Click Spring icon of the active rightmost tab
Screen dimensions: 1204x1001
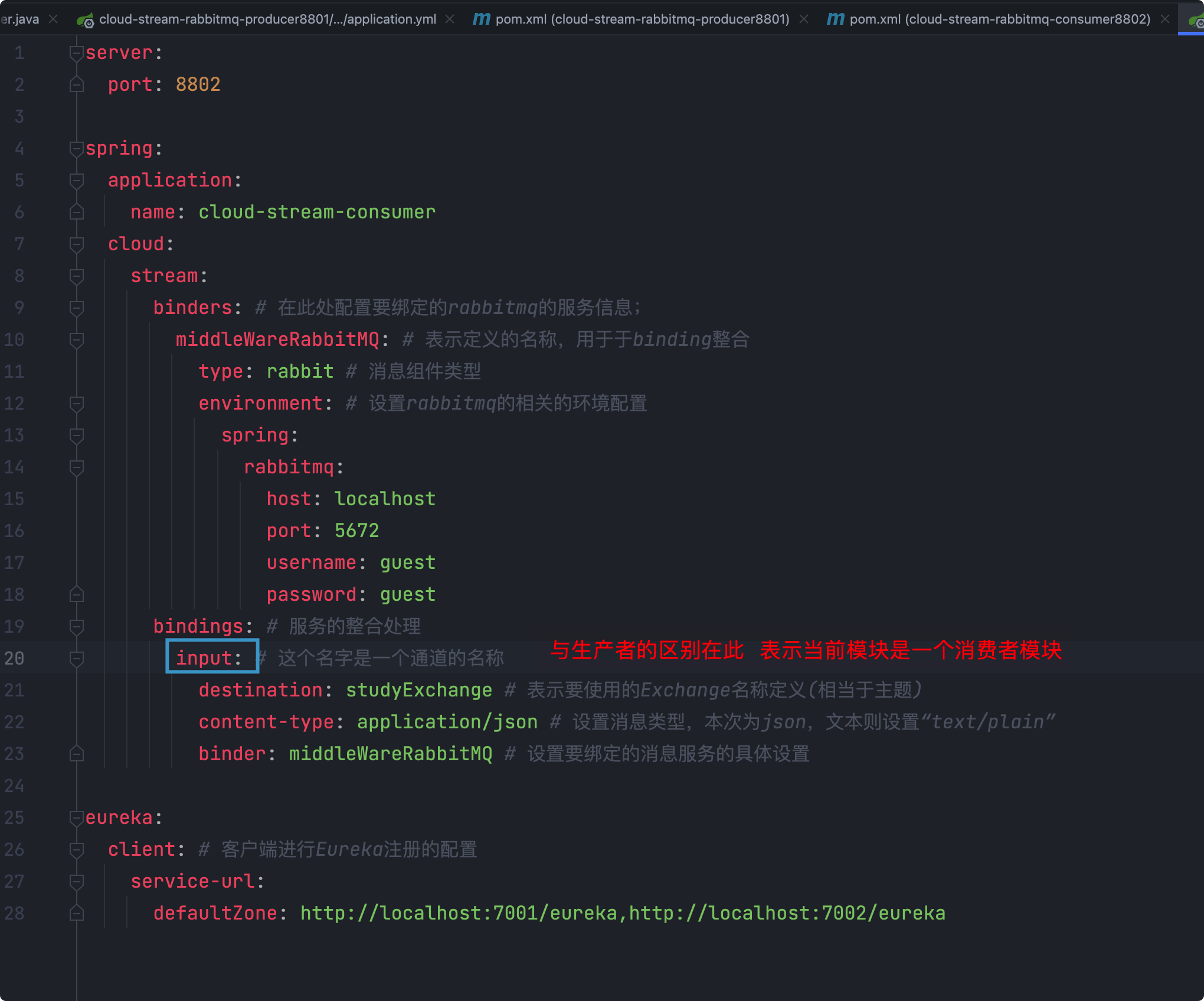pyautogui.click(x=1196, y=21)
